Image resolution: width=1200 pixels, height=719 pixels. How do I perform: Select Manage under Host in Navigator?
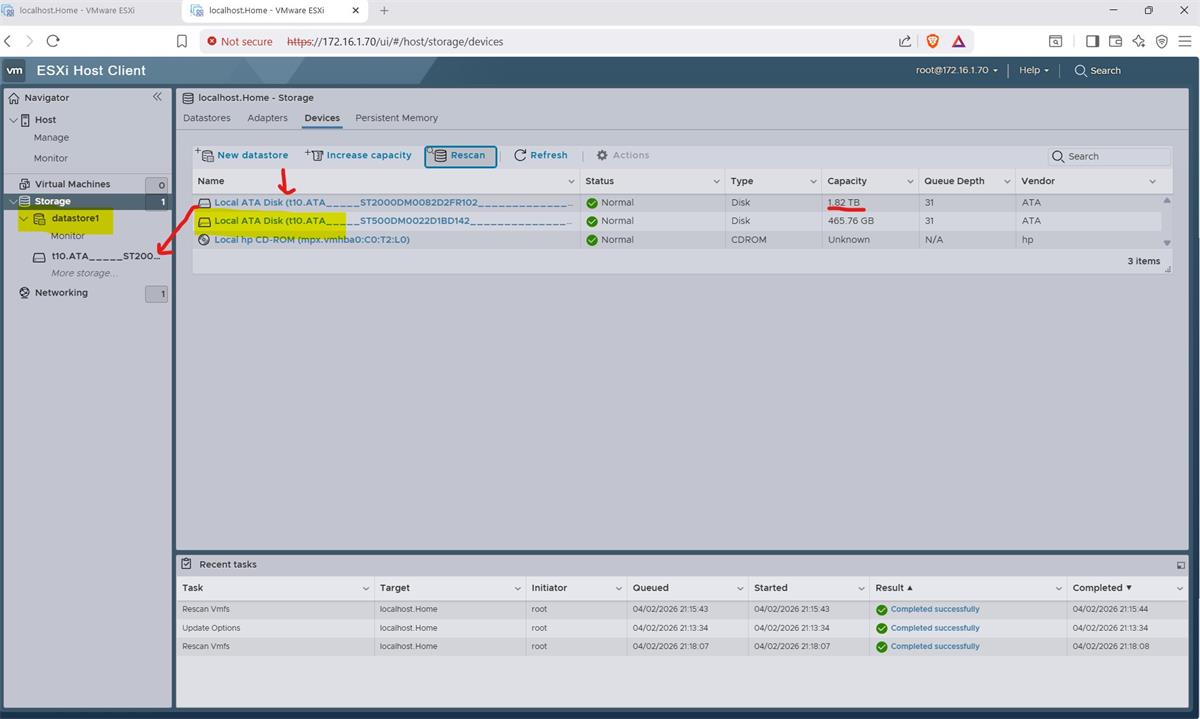point(51,138)
